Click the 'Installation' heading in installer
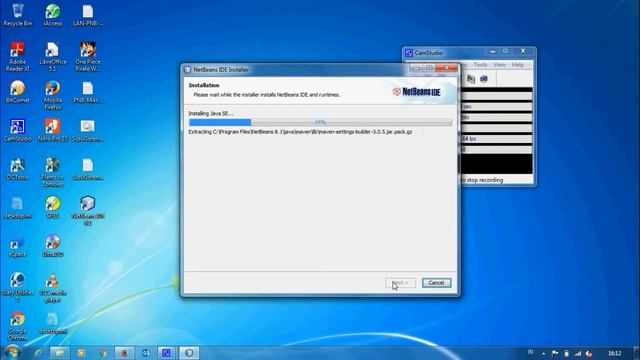 (x=204, y=85)
